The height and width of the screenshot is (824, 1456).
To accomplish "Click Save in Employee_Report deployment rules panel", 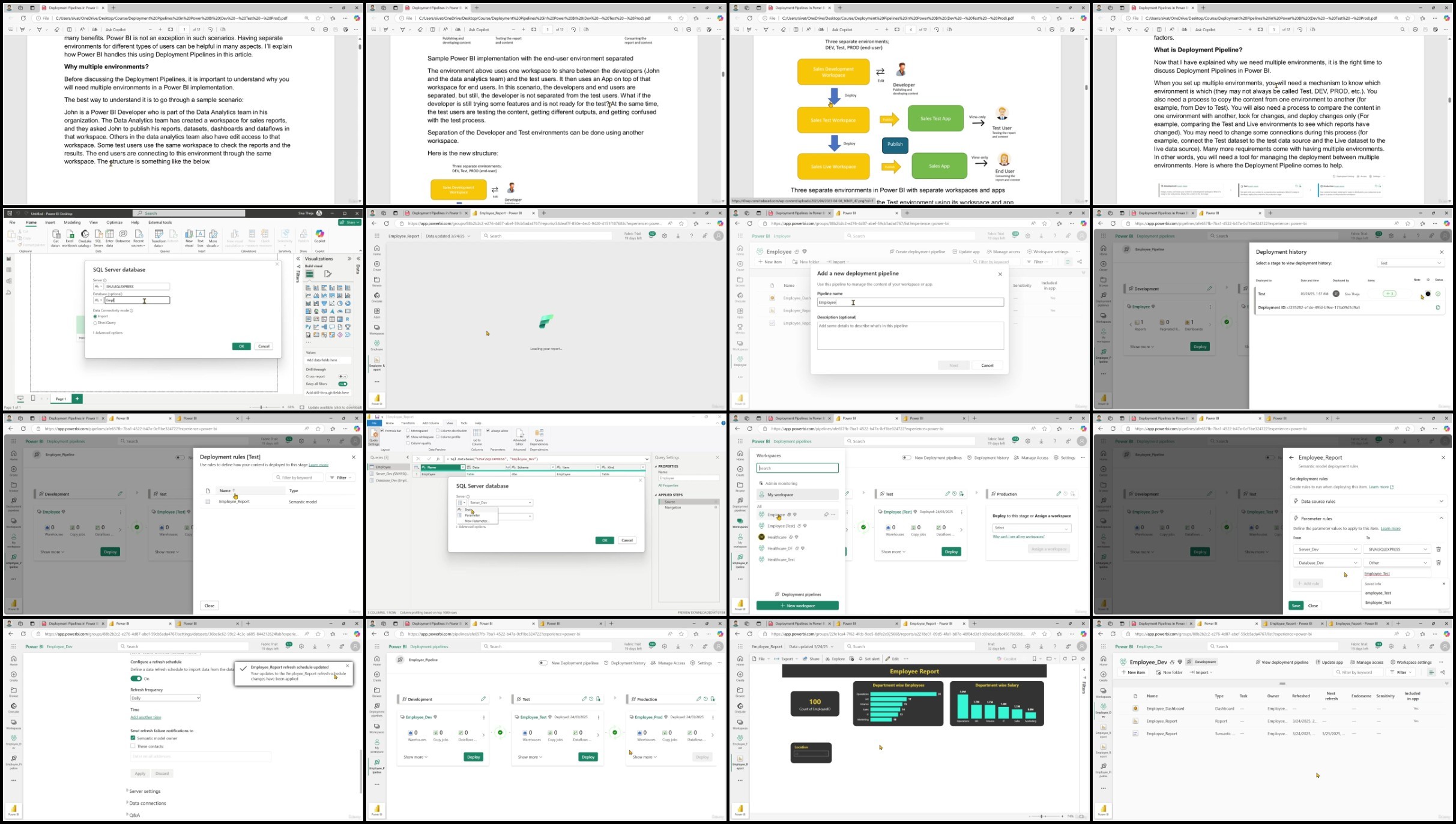I will (x=1296, y=605).
